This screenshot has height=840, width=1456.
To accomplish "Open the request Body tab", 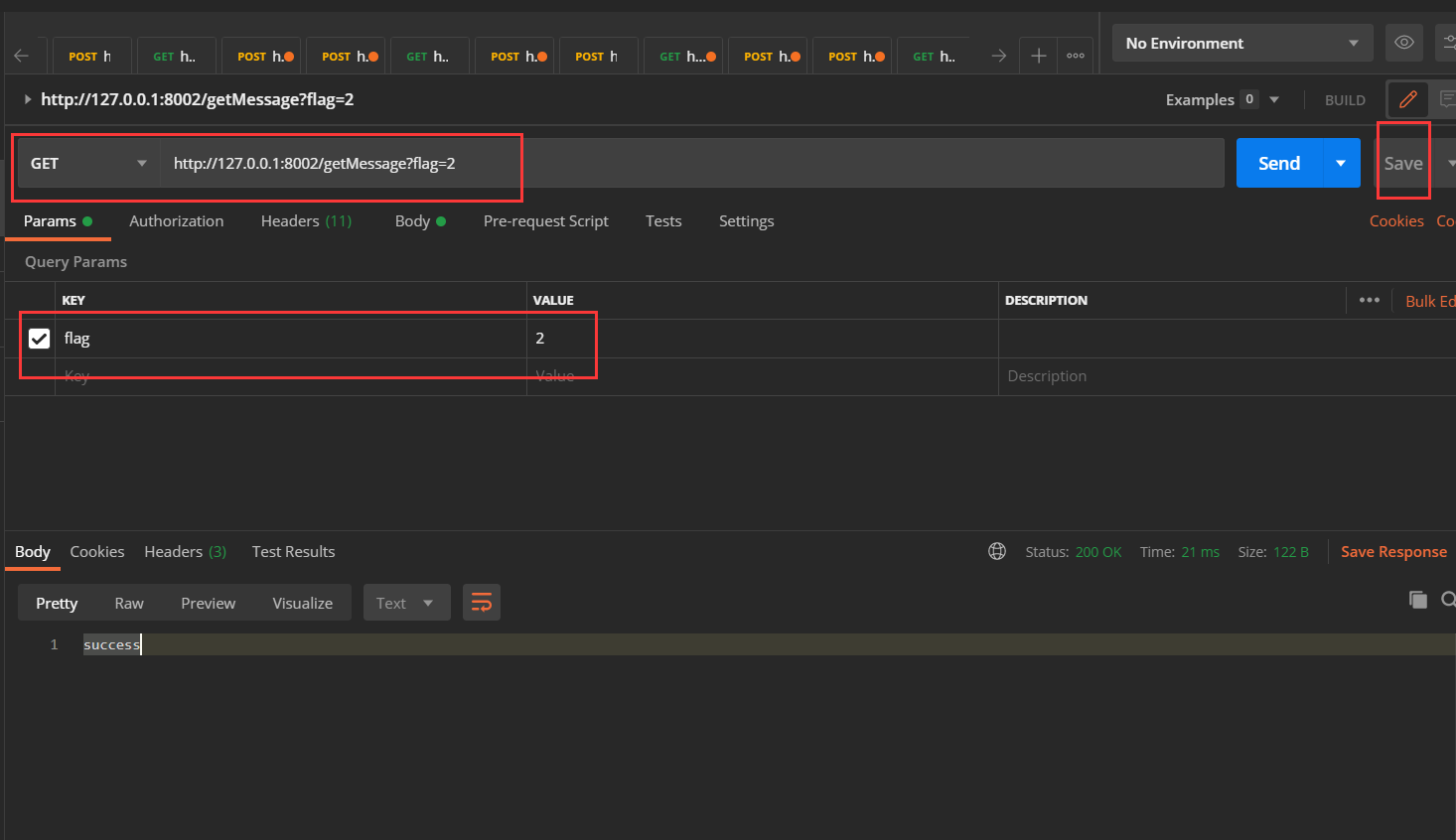I will click(419, 220).
